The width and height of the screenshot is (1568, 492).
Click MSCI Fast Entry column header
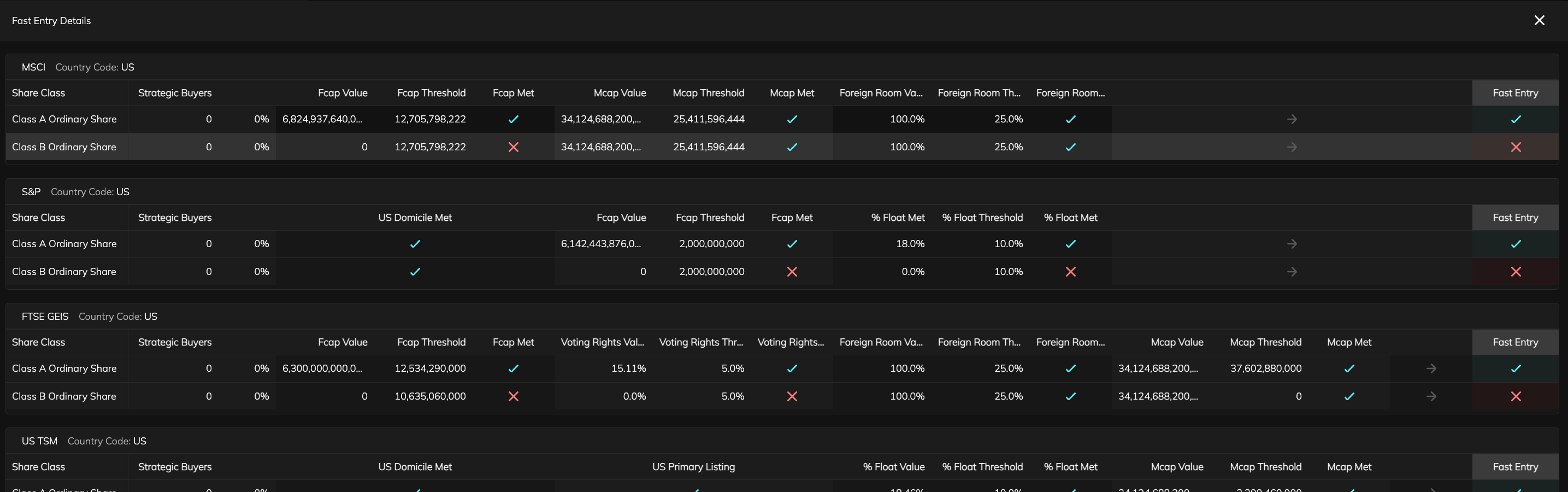[1515, 93]
